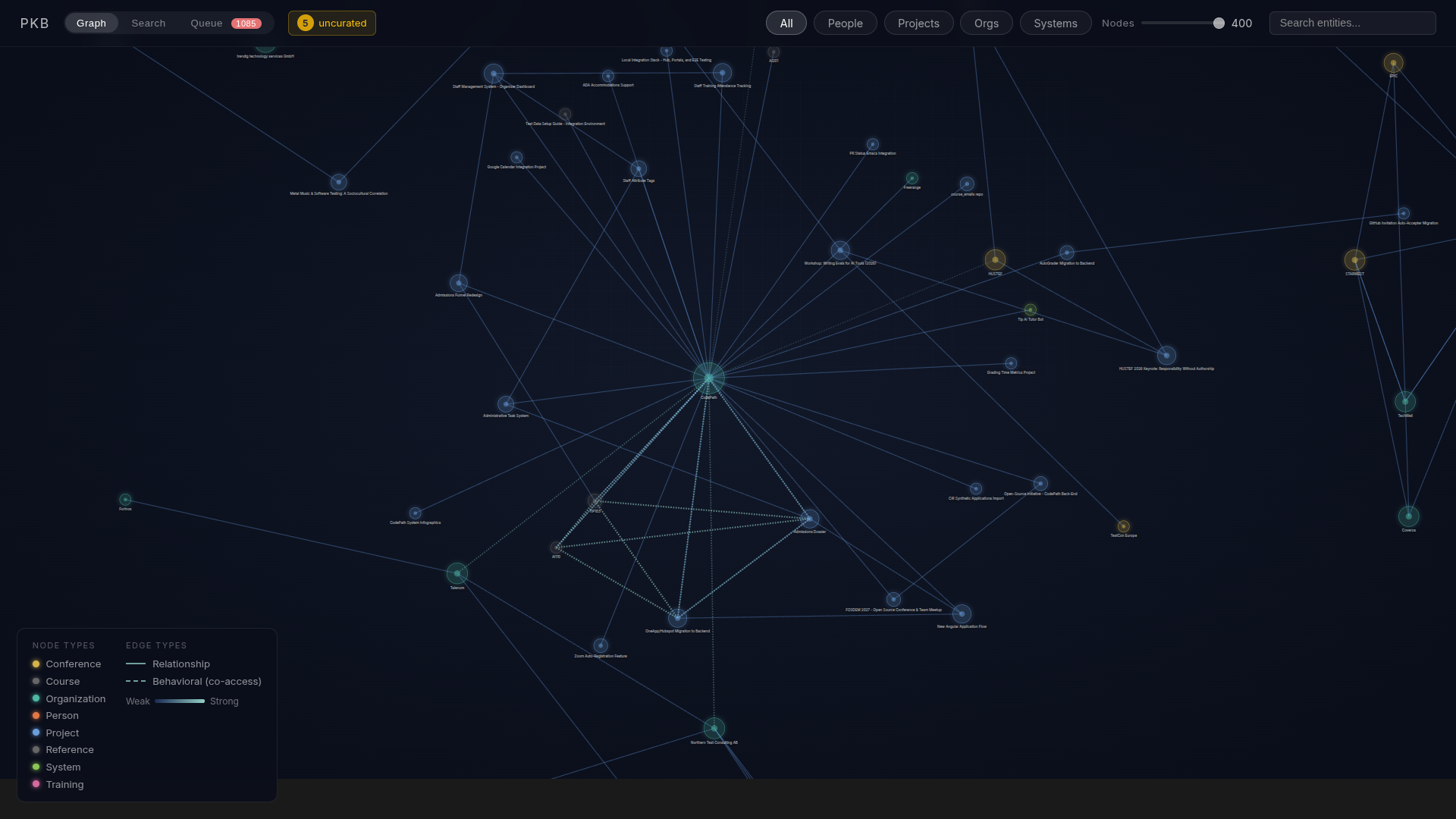
Task: Select the STARWEST conference node
Action: click(1354, 260)
